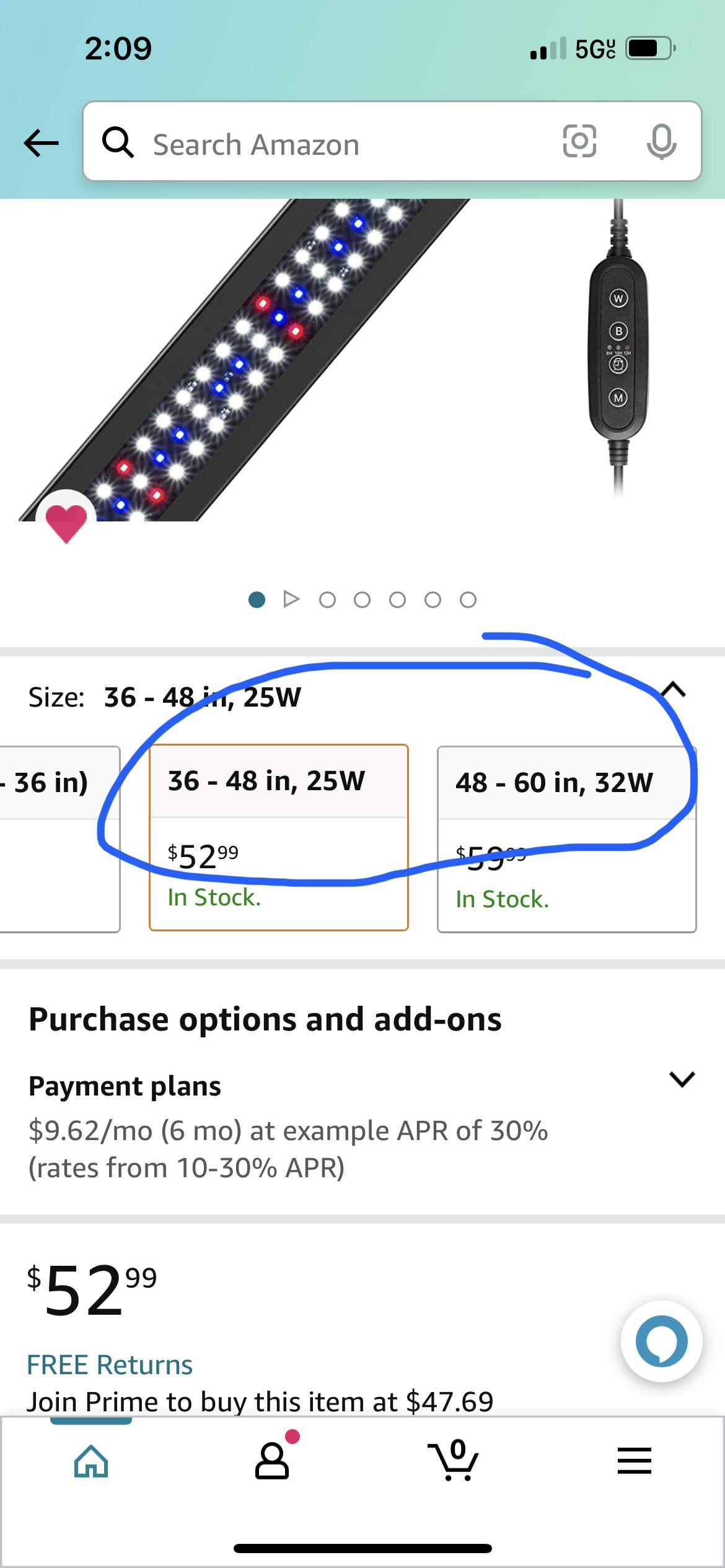Open FREE Returns details
The width and height of the screenshot is (725, 1568).
coord(110,1364)
